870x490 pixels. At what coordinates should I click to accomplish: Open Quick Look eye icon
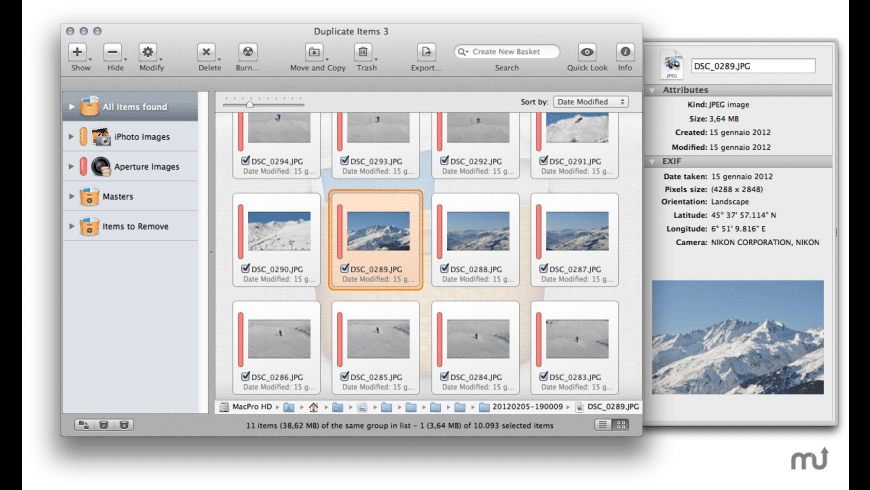tap(587, 52)
